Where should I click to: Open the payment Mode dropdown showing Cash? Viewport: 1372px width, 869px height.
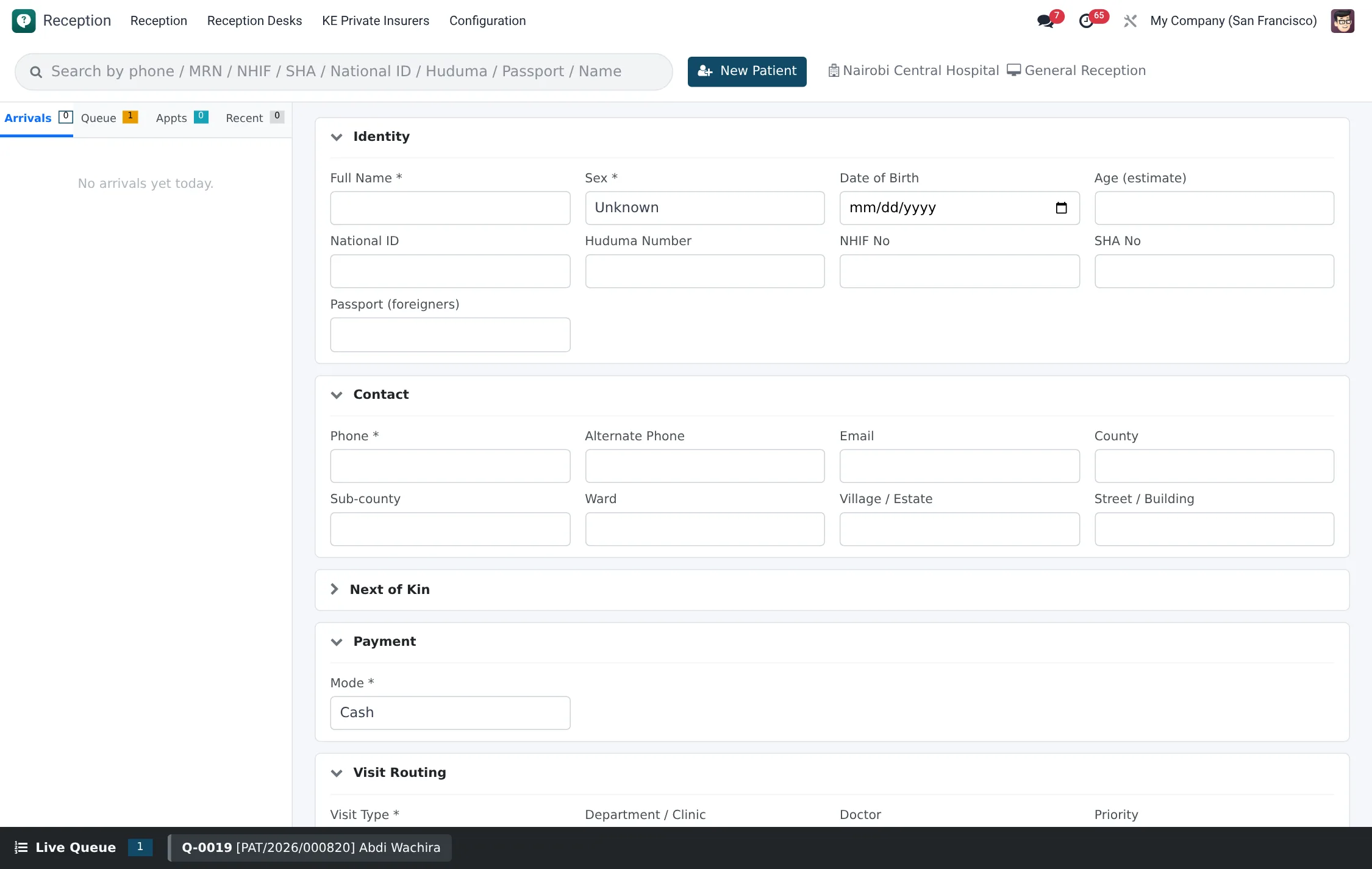coord(450,713)
